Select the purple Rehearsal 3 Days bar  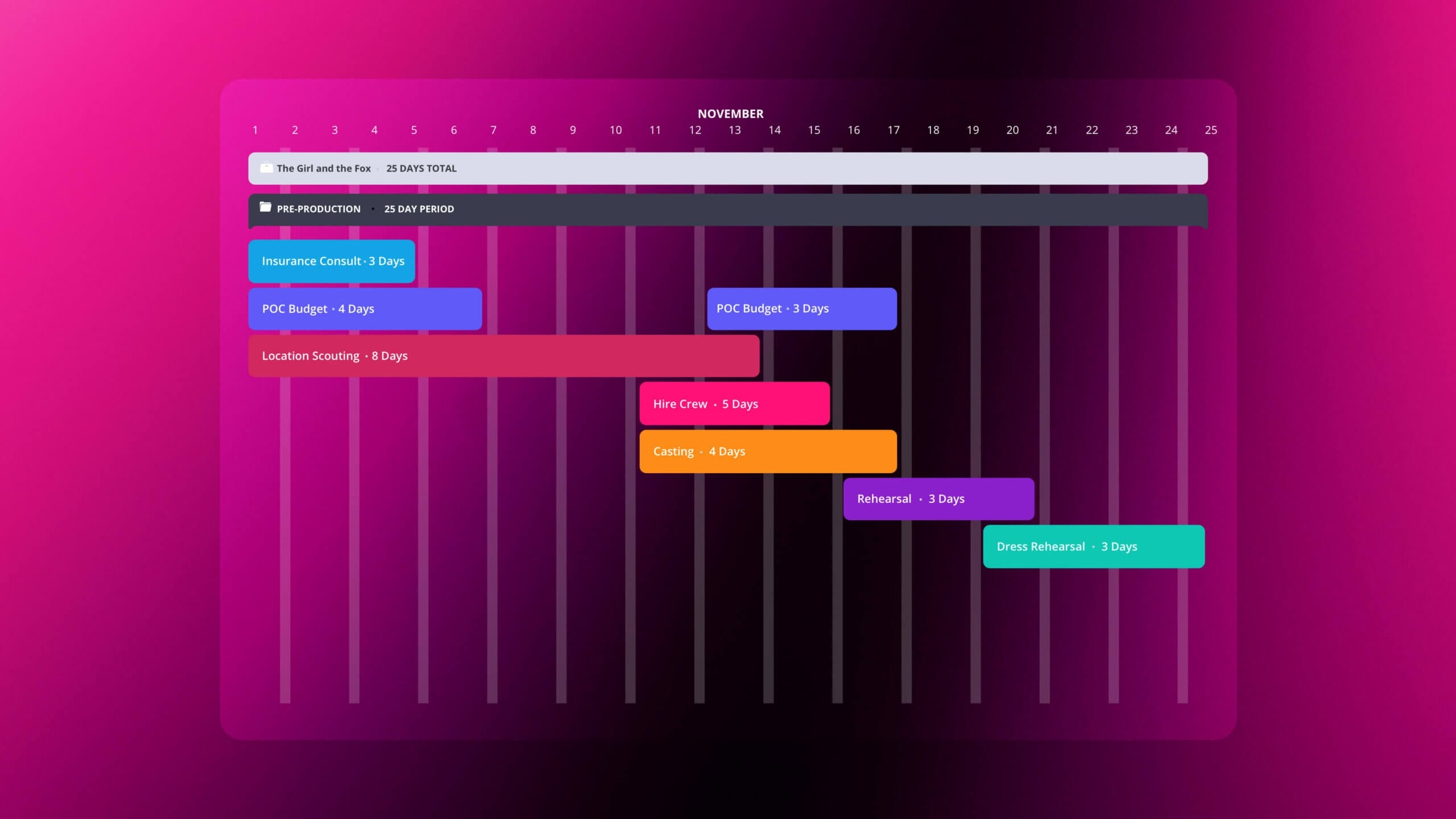[x=938, y=499]
